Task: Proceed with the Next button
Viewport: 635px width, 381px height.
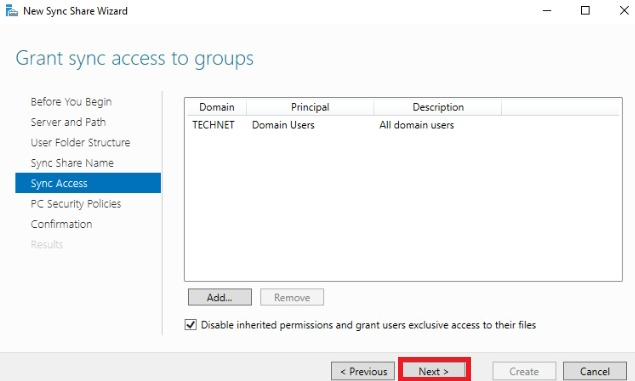Action: tap(434, 371)
